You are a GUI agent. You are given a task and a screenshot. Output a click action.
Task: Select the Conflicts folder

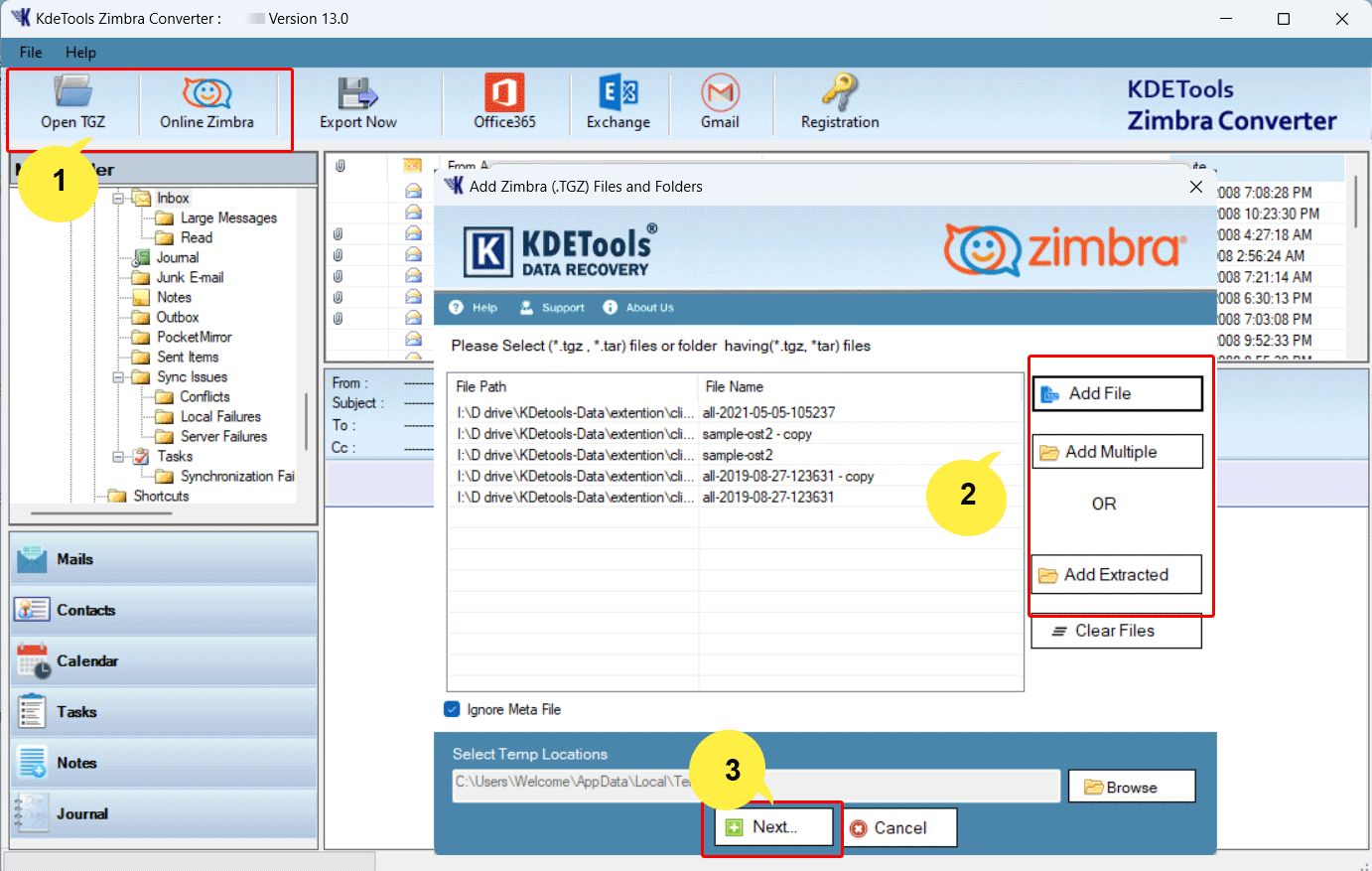point(205,396)
